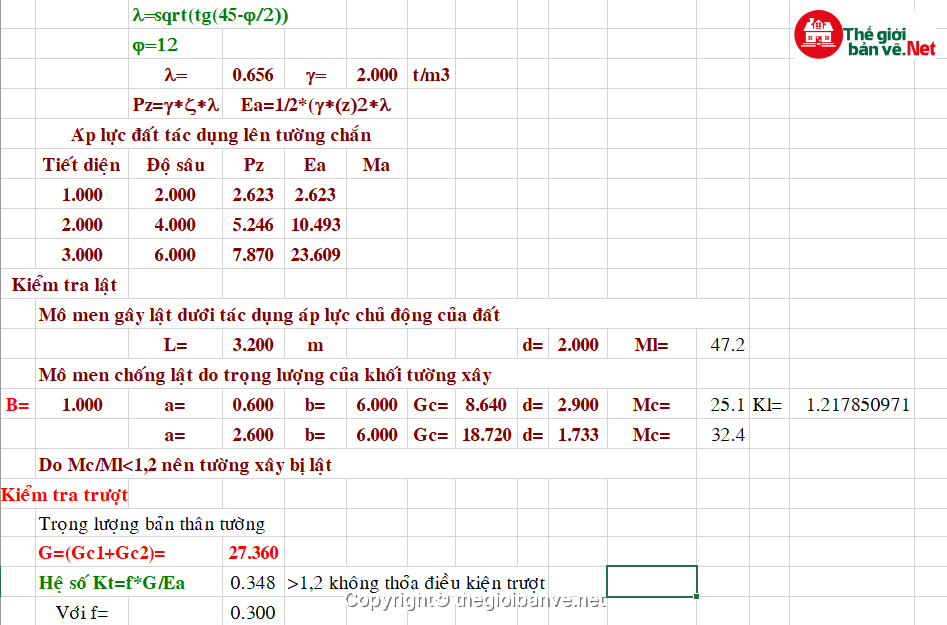Select Độ sâu value 2.000 in row one
Screen dimensions: 947x625
pyautogui.click(x=175, y=194)
